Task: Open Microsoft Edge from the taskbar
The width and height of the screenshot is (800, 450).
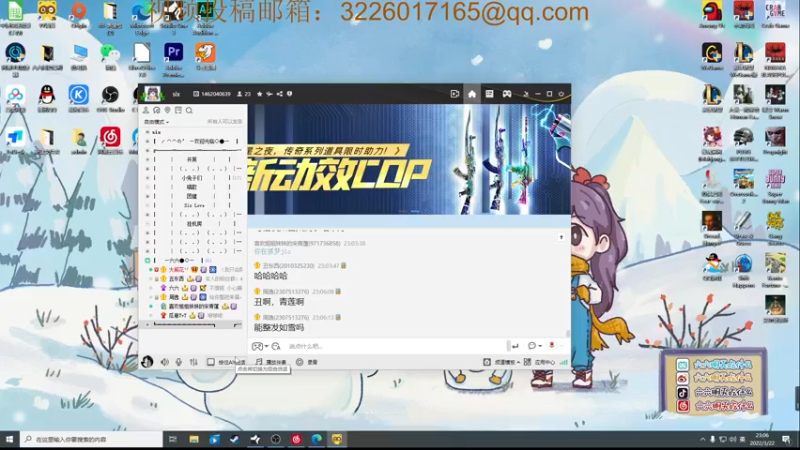Action: (x=317, y=439)
